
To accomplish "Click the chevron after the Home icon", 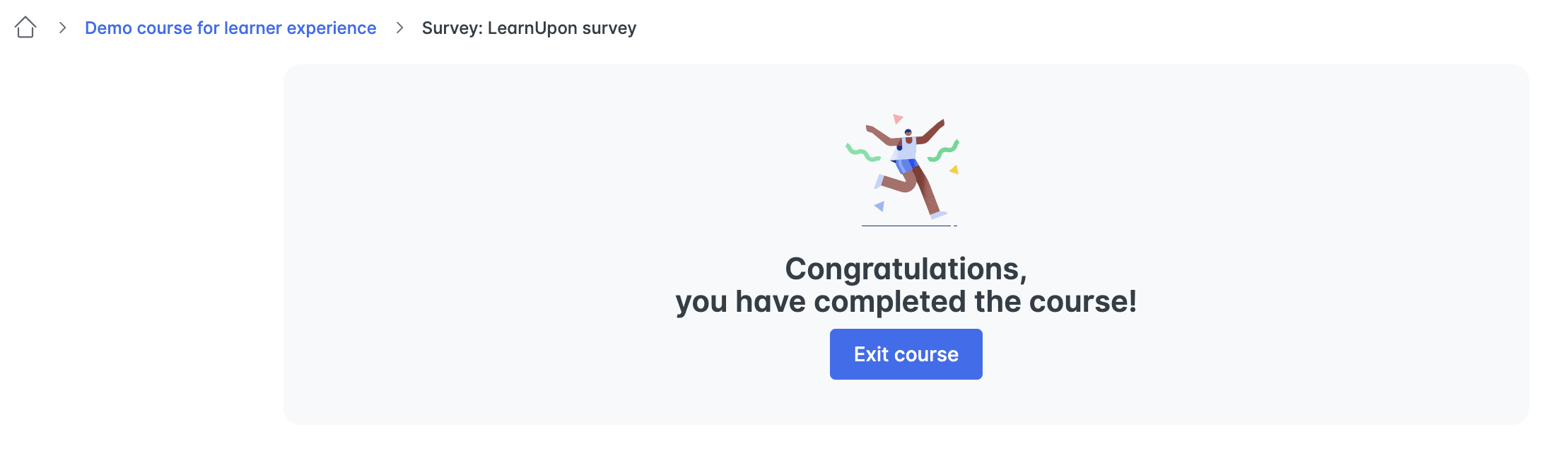I will (x=63, y=28).
